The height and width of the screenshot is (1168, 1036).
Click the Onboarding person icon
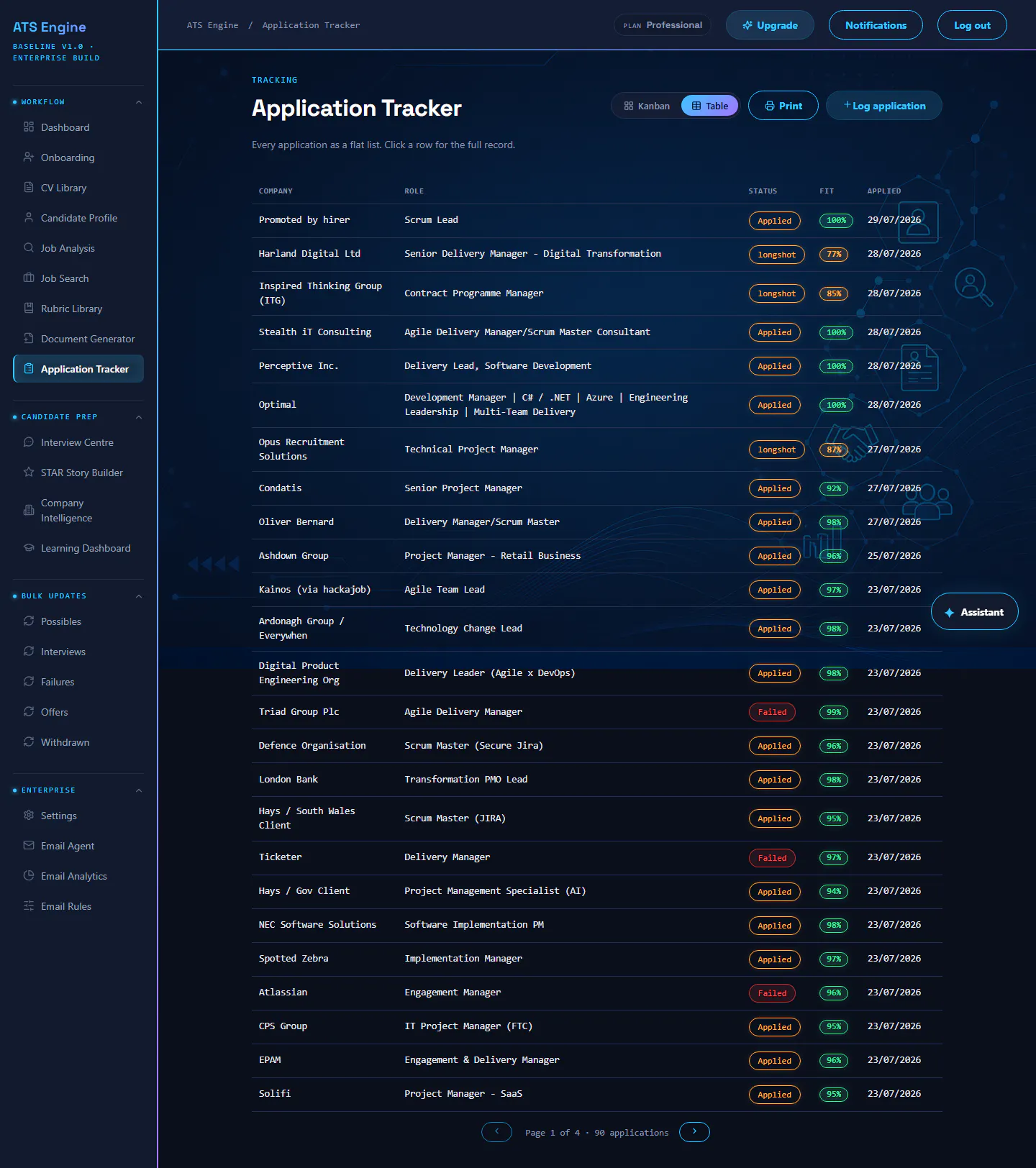pos(29,158)
